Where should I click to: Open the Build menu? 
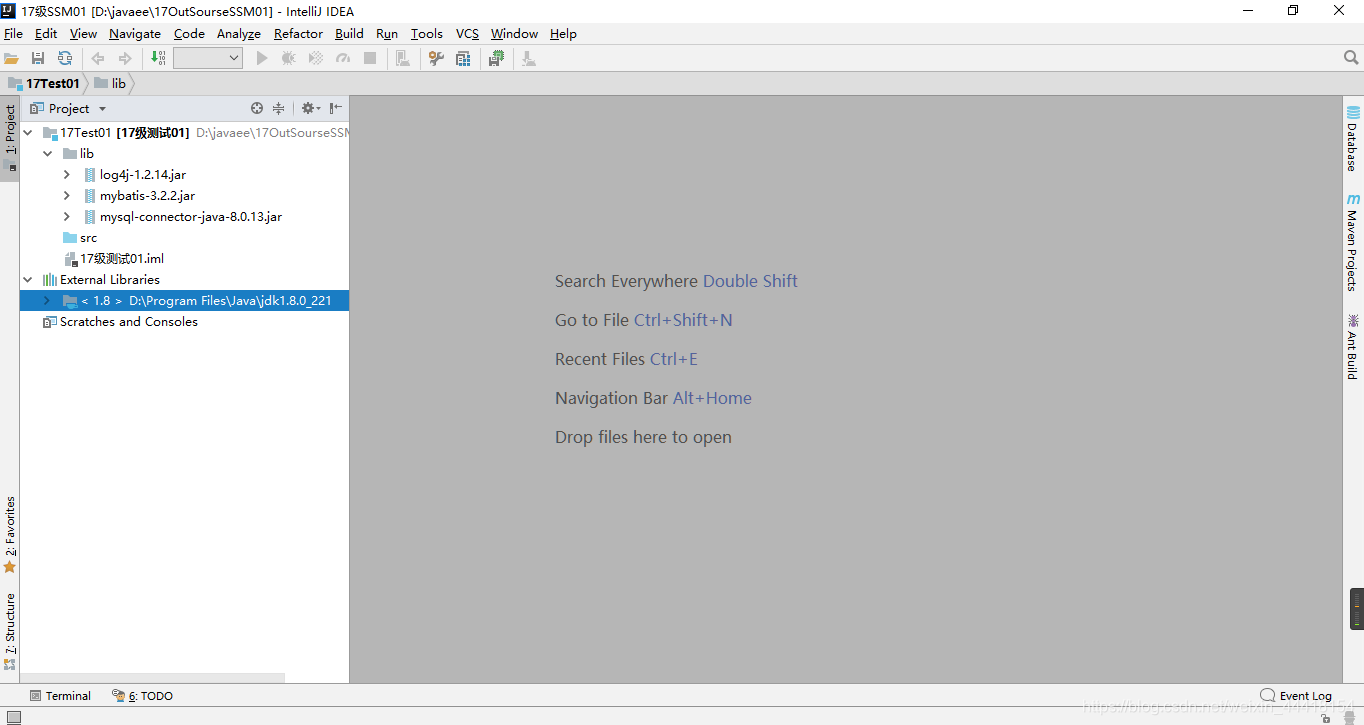click(349, 33)
